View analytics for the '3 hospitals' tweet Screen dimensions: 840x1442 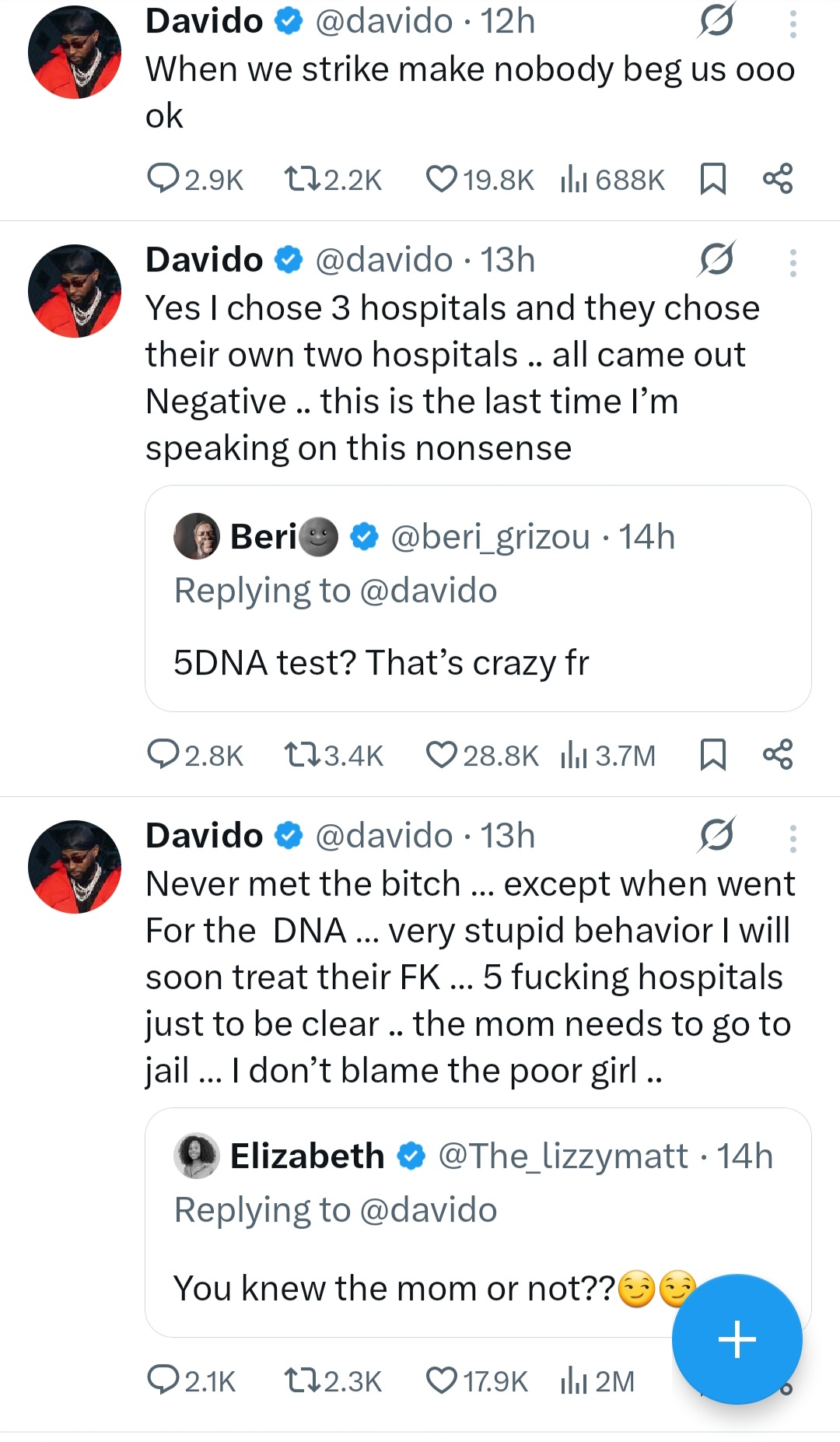tap(573, 755)
